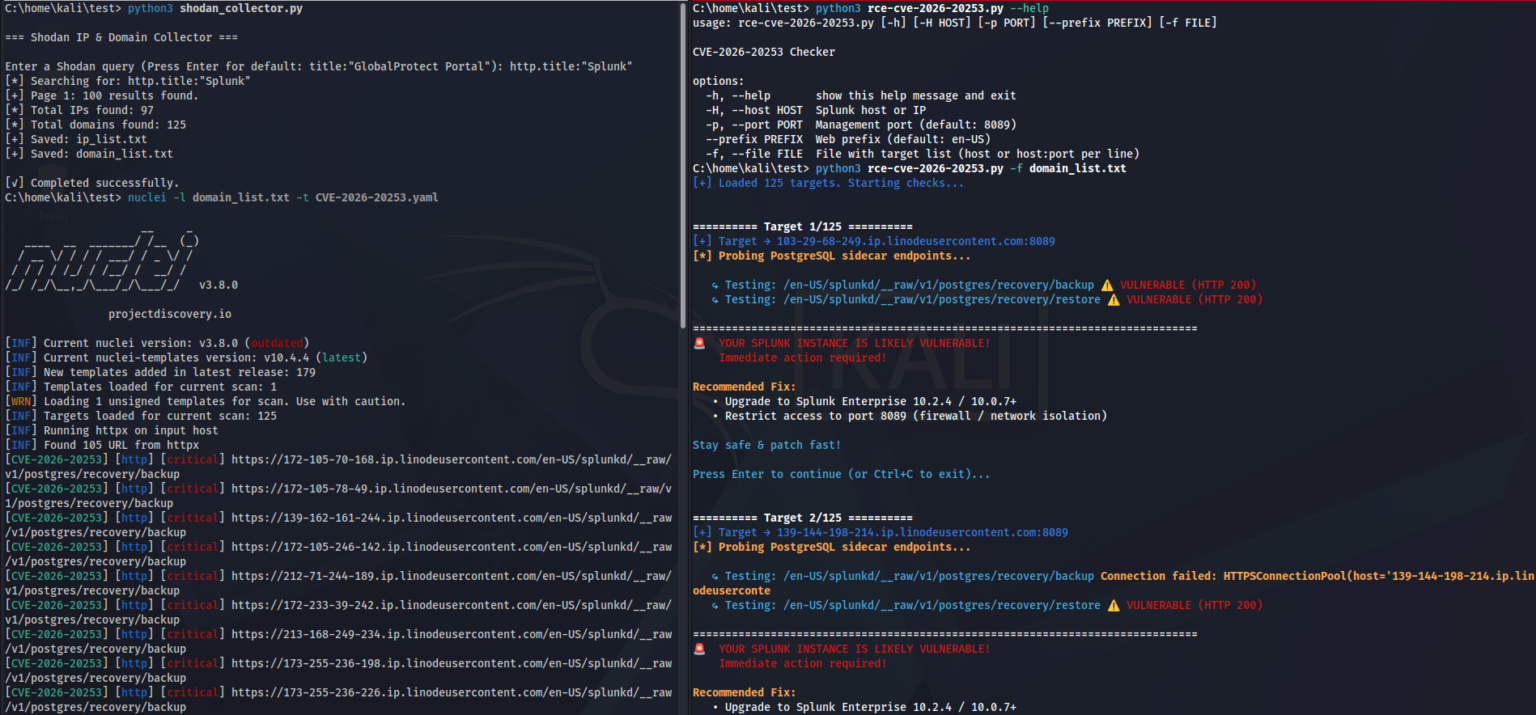The width and height of the screenshot is (1536, 715).
Task: Click the 'Target 2/125' header
Action: pos(803,518)
